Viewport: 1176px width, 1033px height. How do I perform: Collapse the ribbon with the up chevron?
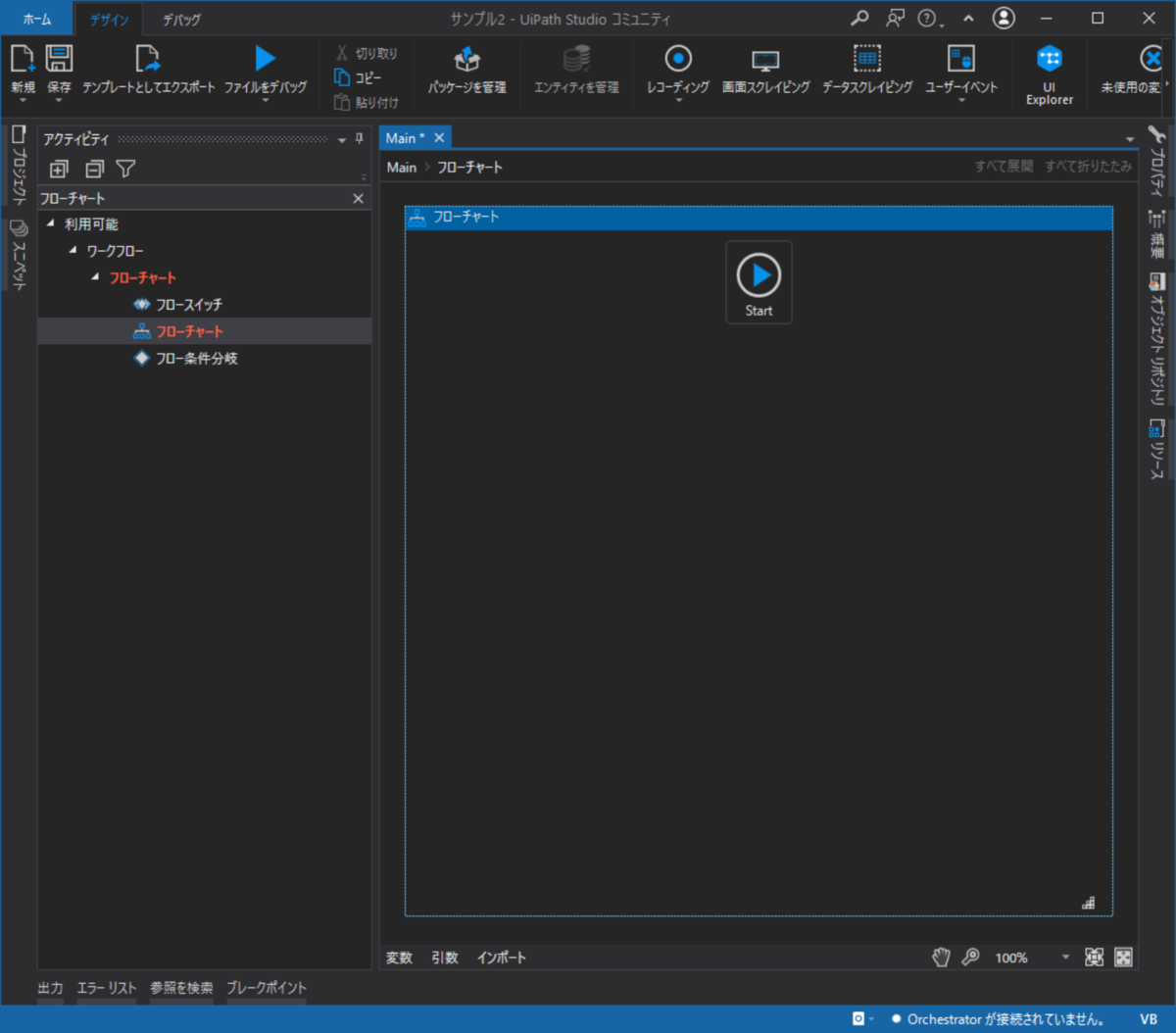[x=968, y=19]
